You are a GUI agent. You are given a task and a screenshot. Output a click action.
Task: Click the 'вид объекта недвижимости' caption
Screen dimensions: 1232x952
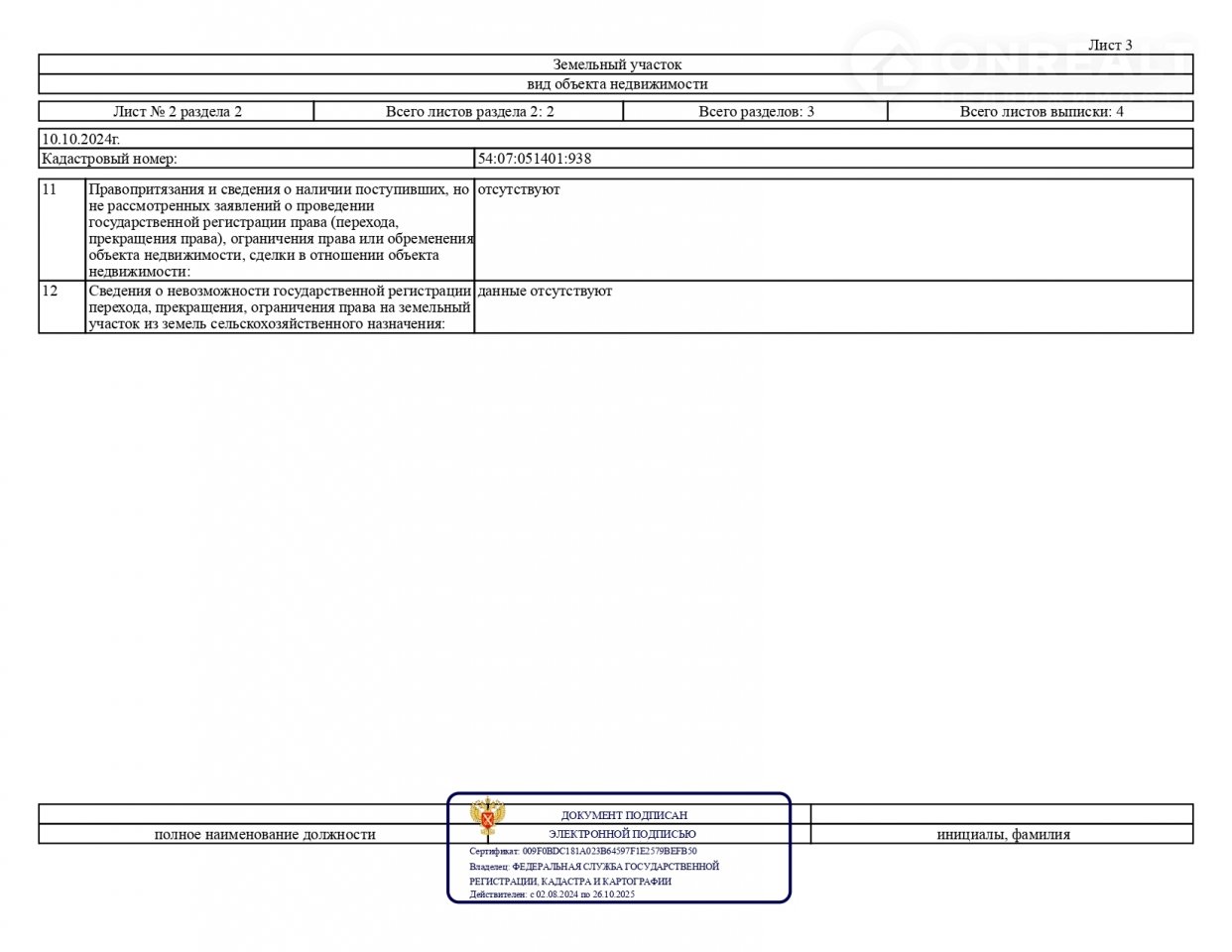616,84
